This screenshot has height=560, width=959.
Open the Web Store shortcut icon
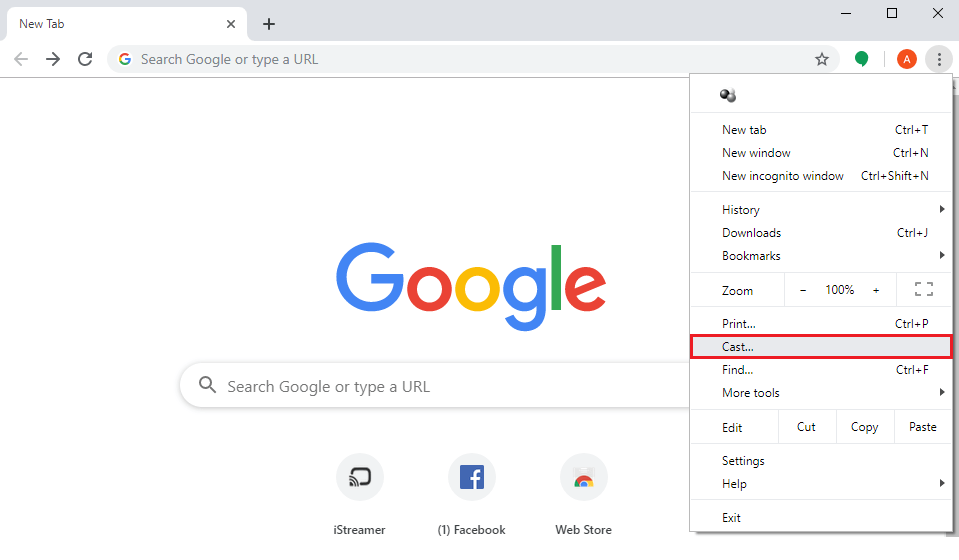583,477
